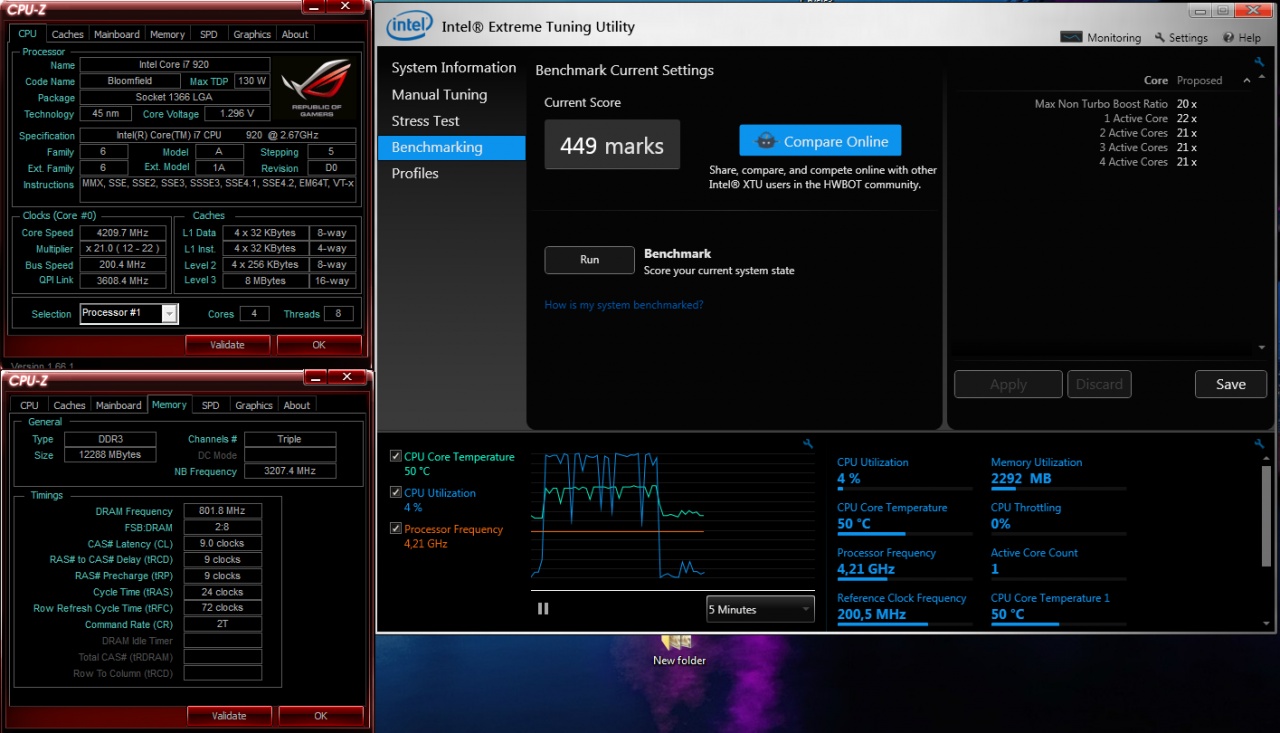Click the 449 marks score box

[612, 145]
